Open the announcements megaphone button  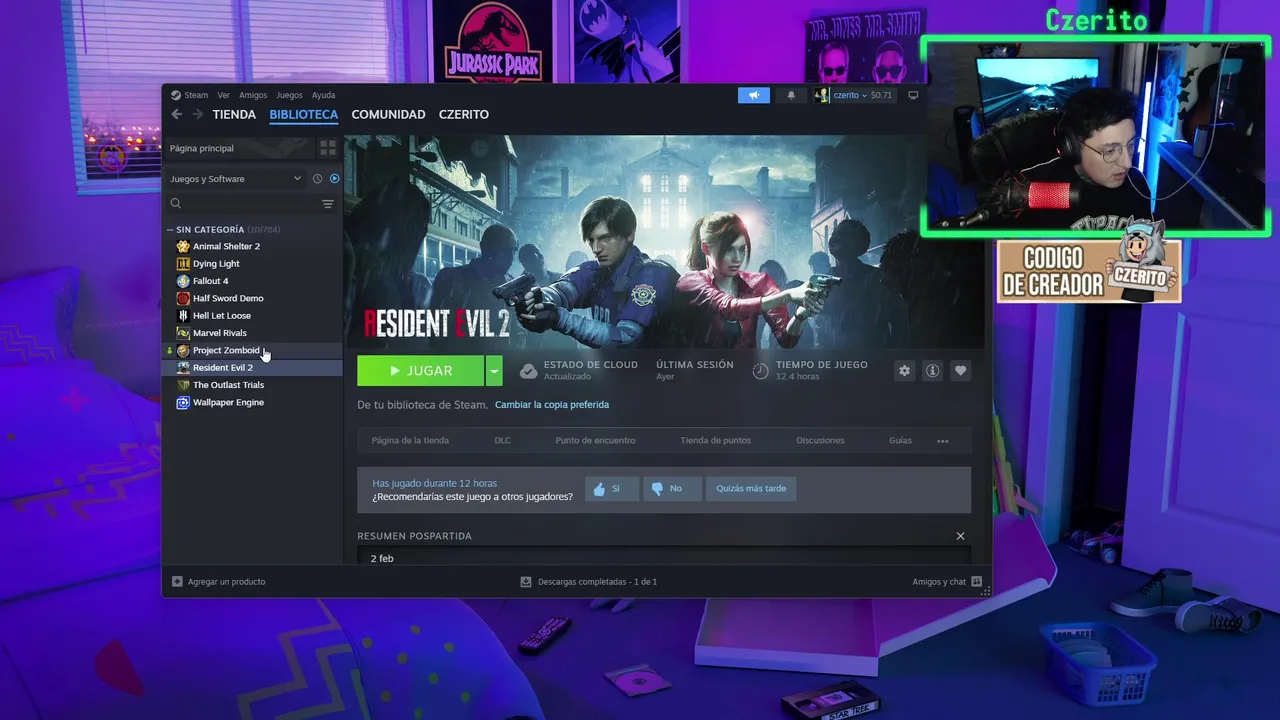(x=754, y=95)
